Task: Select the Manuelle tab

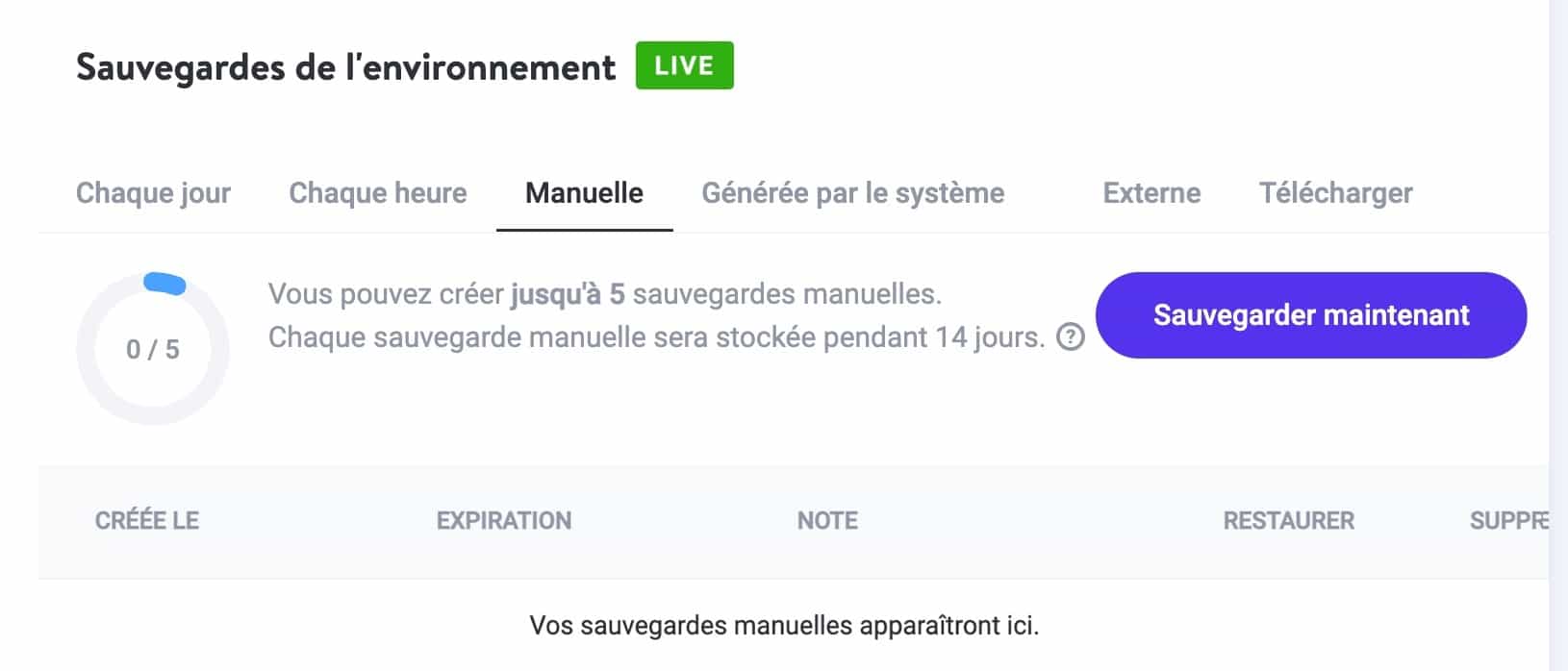Action: [x=583, y=193]
